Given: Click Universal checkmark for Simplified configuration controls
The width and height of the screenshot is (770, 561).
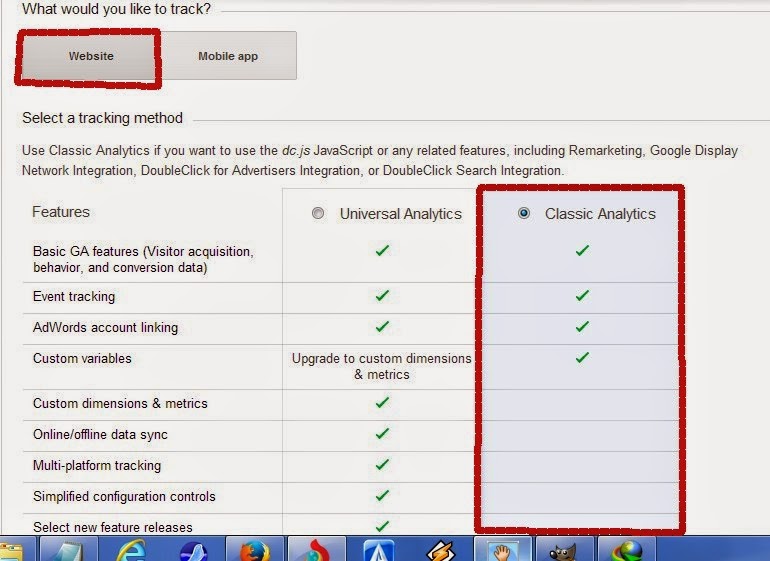Looking at the screenshot, I should 382,495.
